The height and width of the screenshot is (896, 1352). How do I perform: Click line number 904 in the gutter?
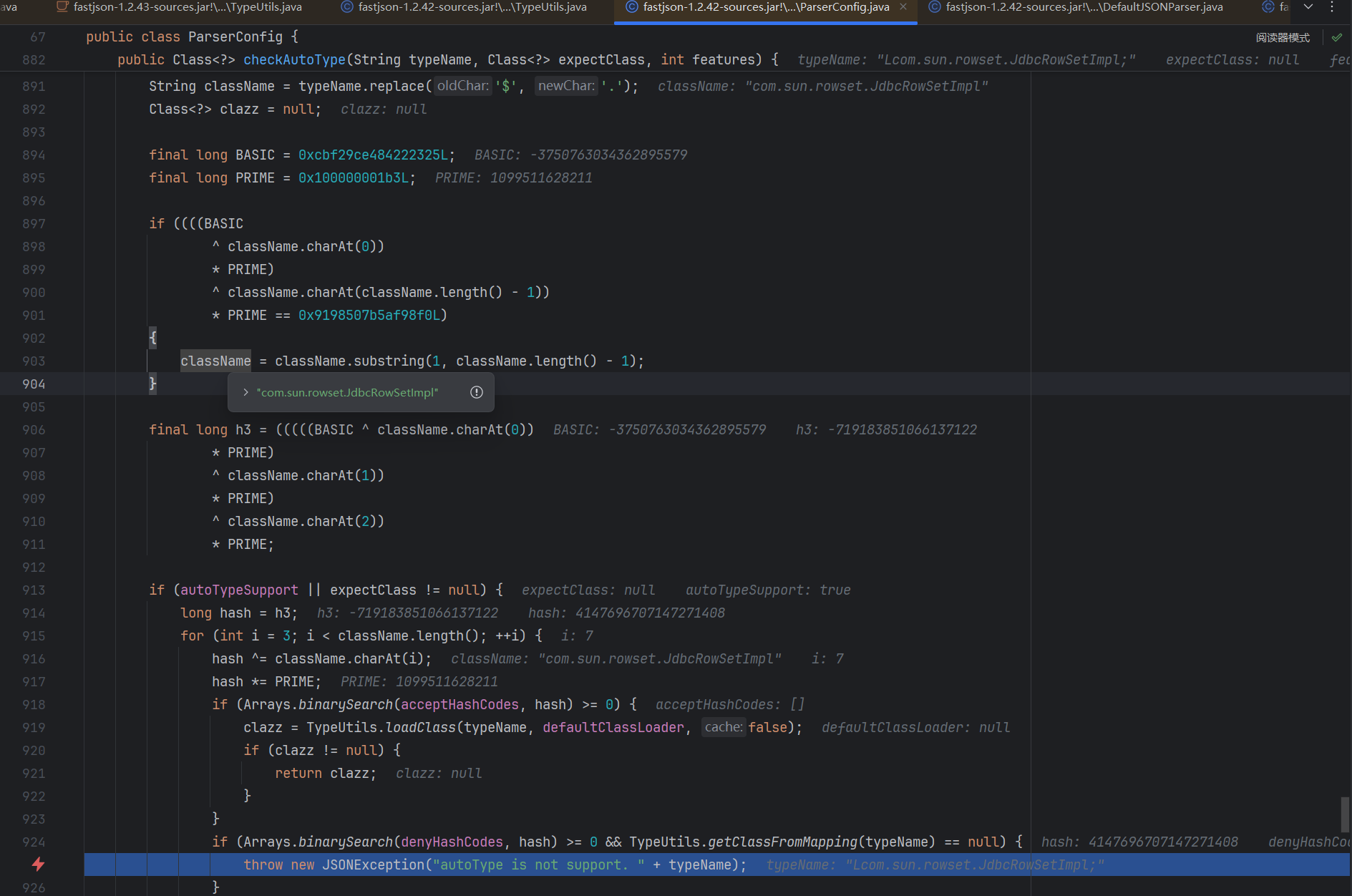click(x=34, y=384)
